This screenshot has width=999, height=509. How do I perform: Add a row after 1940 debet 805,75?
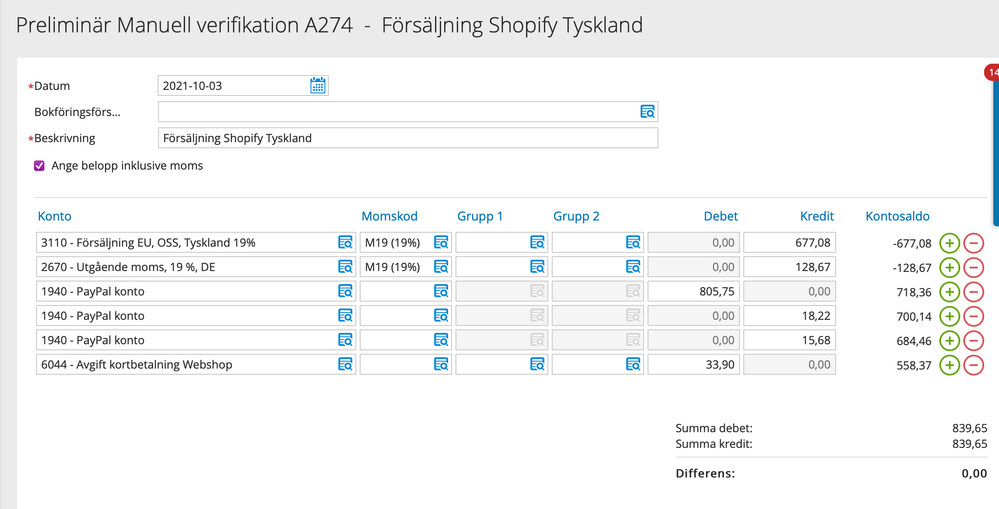pyautogui.click(x=949, y=291)
